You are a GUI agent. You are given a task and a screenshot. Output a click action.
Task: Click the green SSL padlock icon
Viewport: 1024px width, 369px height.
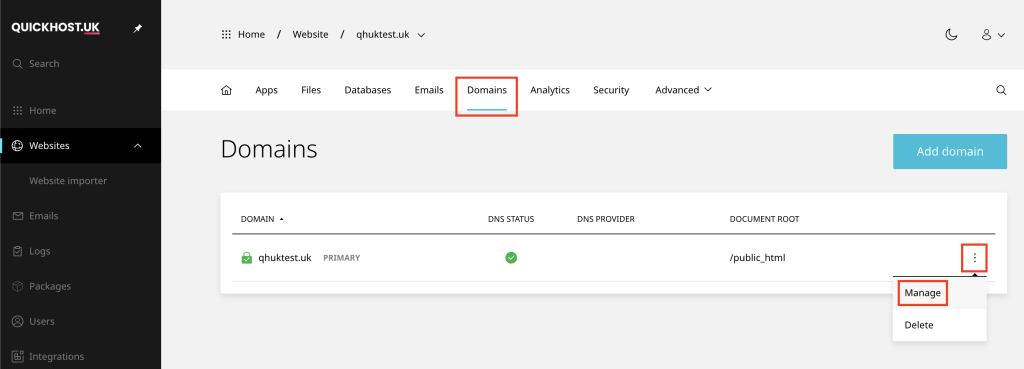[x=246, y=258]
